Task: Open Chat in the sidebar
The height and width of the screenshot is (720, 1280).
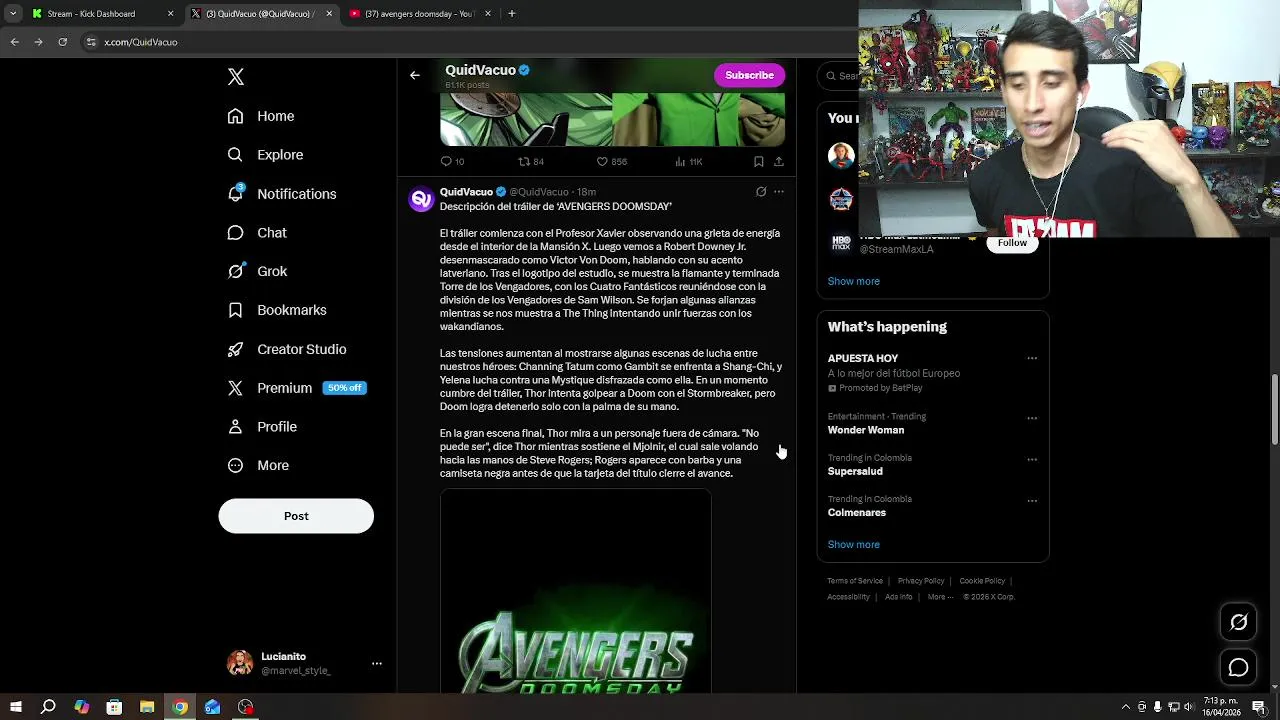Action: [x=257, y=233]
